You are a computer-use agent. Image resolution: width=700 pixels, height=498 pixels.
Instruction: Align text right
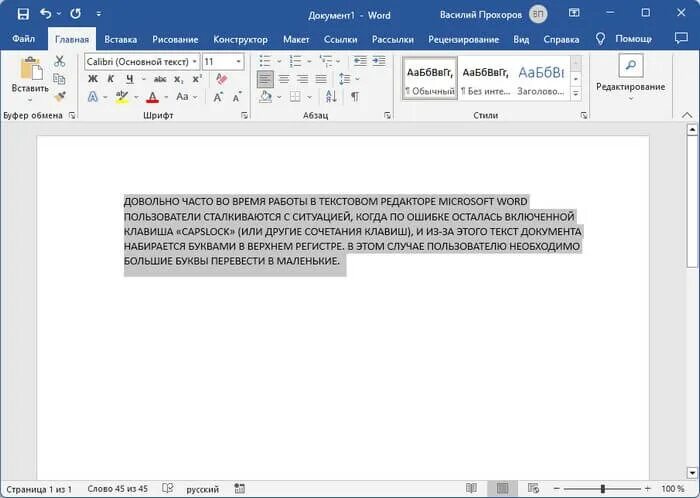[303, 79]
